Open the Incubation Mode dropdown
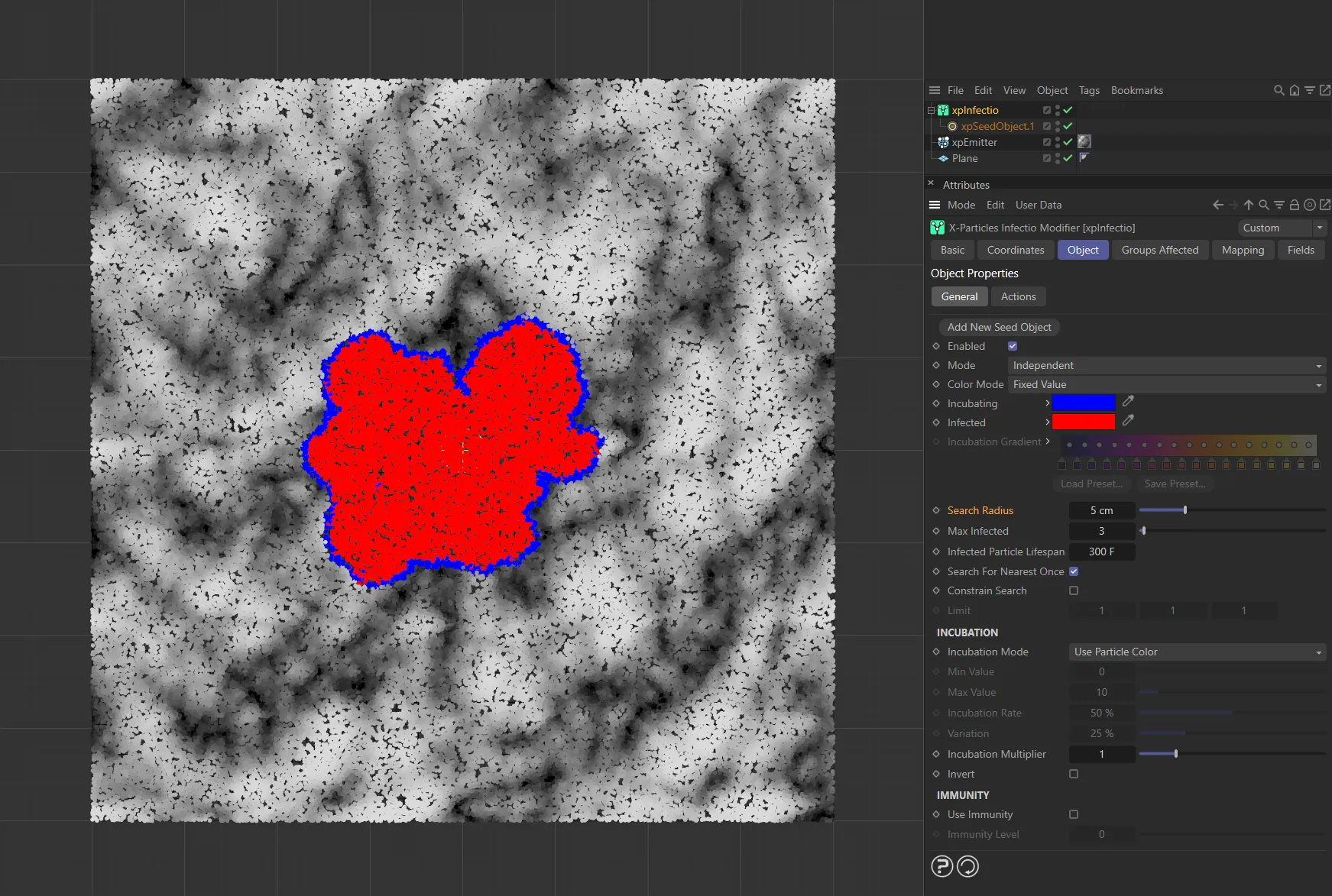Screen dimensions: 1332x896 [1196, 652]
